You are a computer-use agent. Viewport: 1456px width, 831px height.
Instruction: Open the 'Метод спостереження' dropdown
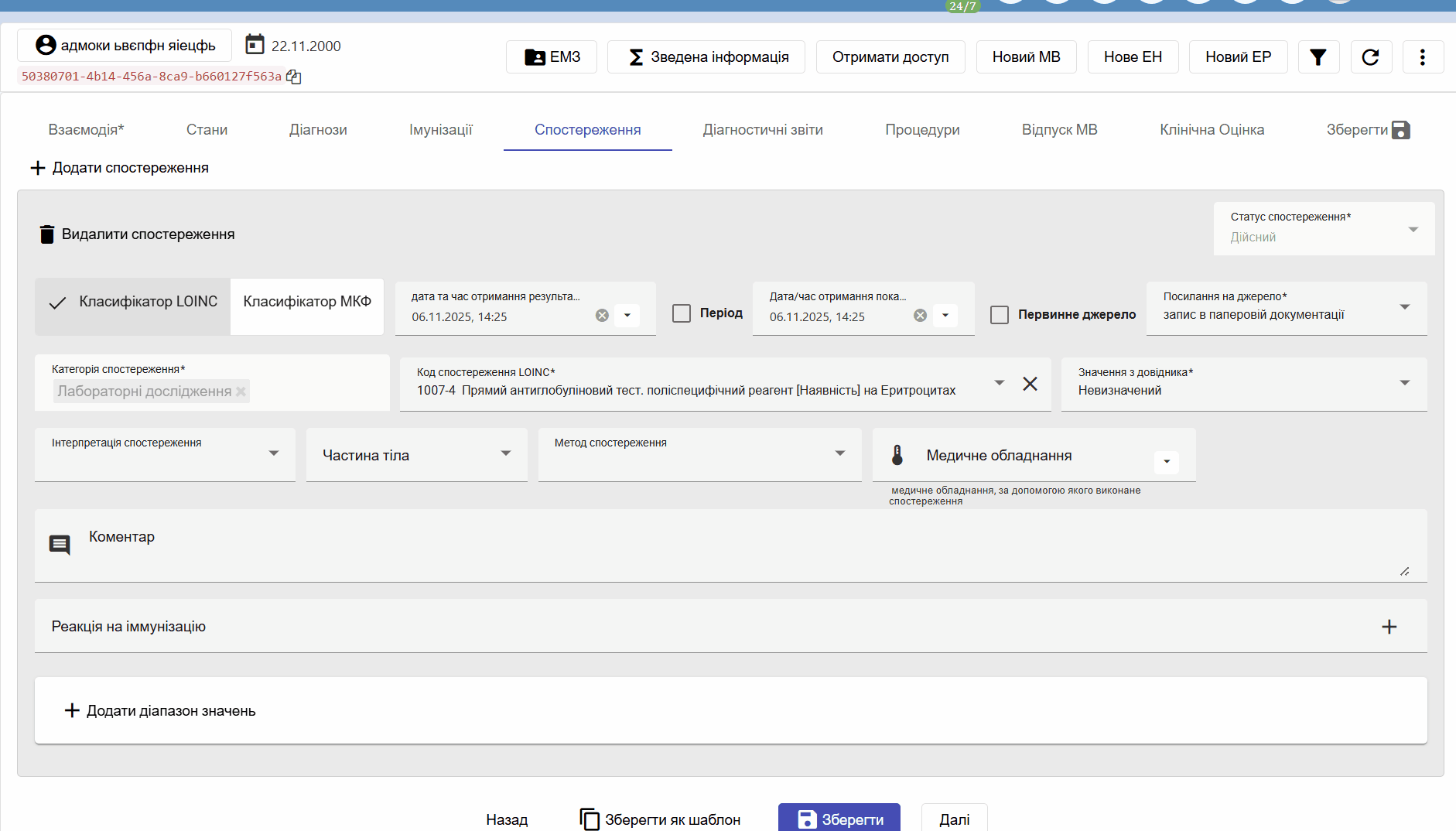click(x=699, y=455)
